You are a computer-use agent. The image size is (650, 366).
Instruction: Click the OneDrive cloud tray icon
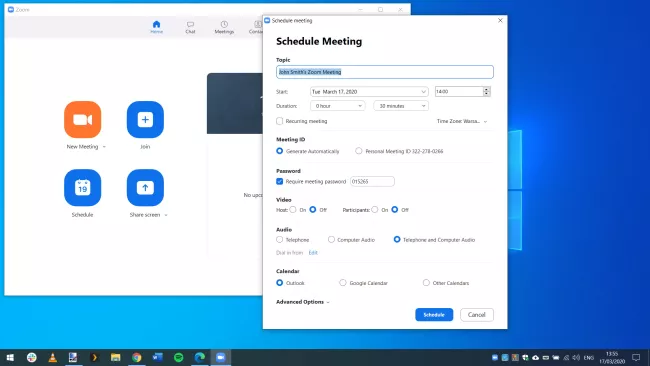536,357
